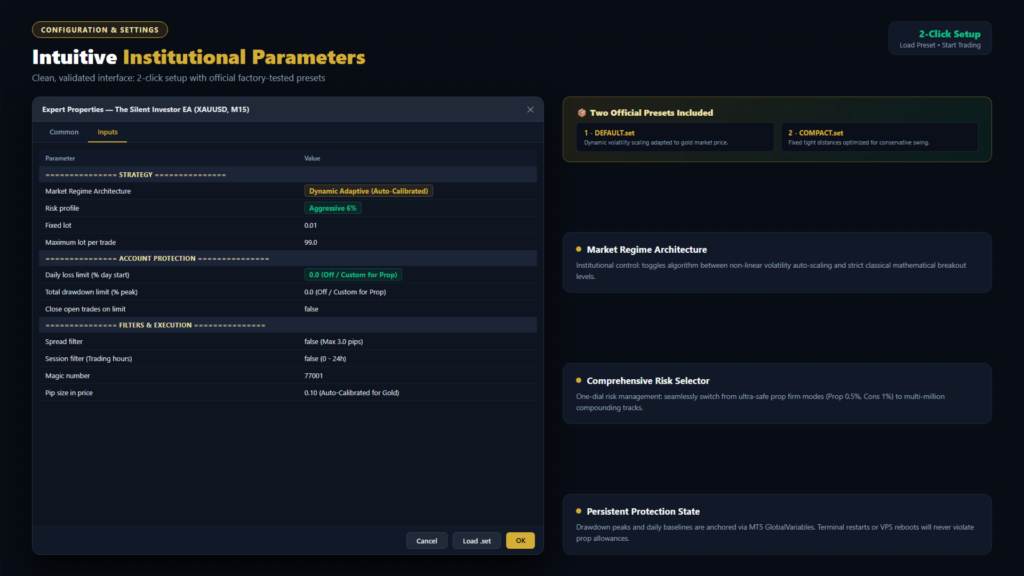Toggle the Spread filter false value
This screenshot has width=1024, height=576.
pos(333,342)
